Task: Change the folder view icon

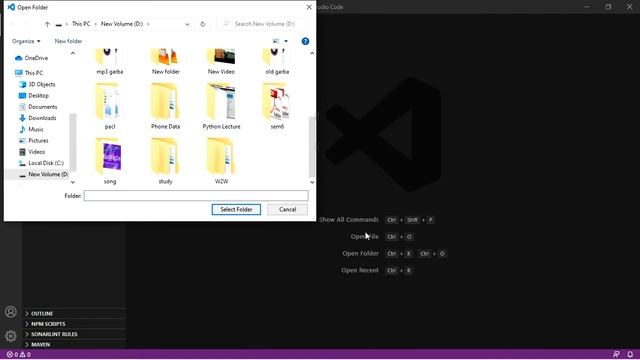Action: coord(276,41)
